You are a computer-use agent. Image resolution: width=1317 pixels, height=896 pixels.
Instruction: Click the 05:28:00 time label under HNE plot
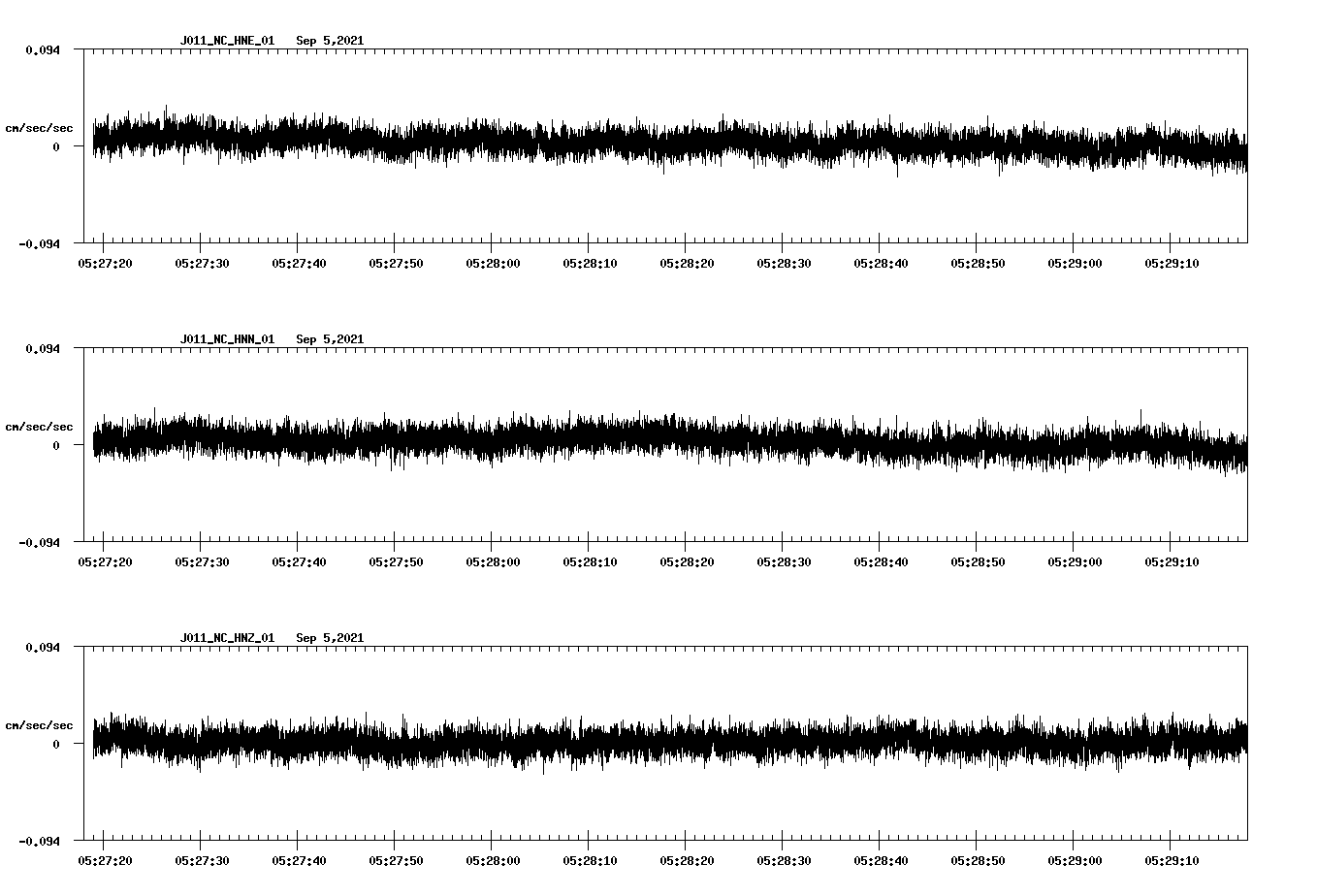pyautogui.click(x=493, y=264)
